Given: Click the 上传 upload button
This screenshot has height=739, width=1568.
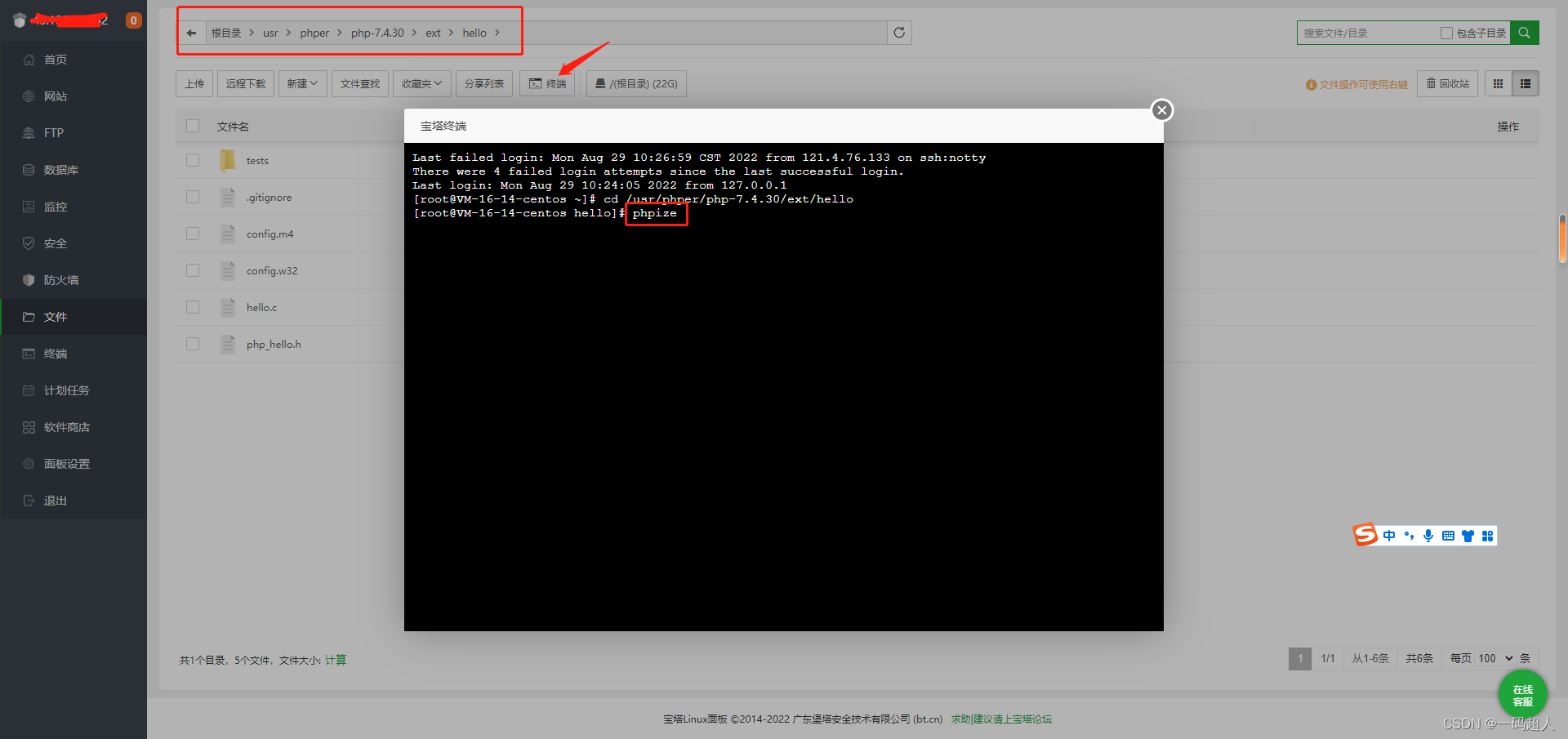Looking at the screenshot, I should point(194,83).
